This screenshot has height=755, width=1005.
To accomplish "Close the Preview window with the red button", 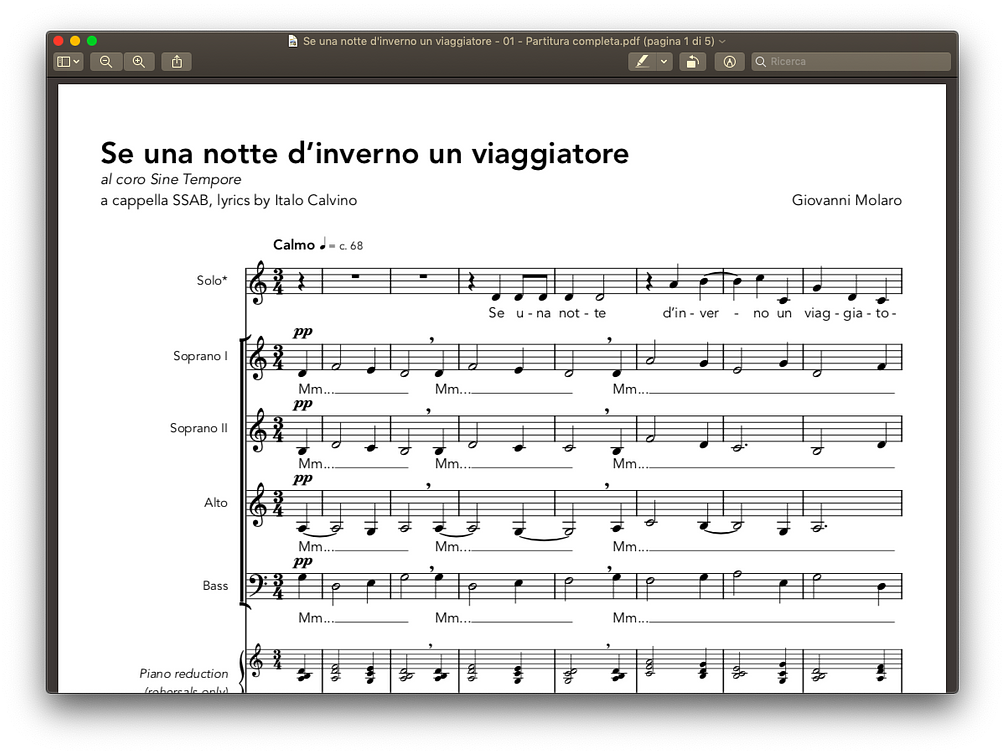I will (x=58, y=41).
